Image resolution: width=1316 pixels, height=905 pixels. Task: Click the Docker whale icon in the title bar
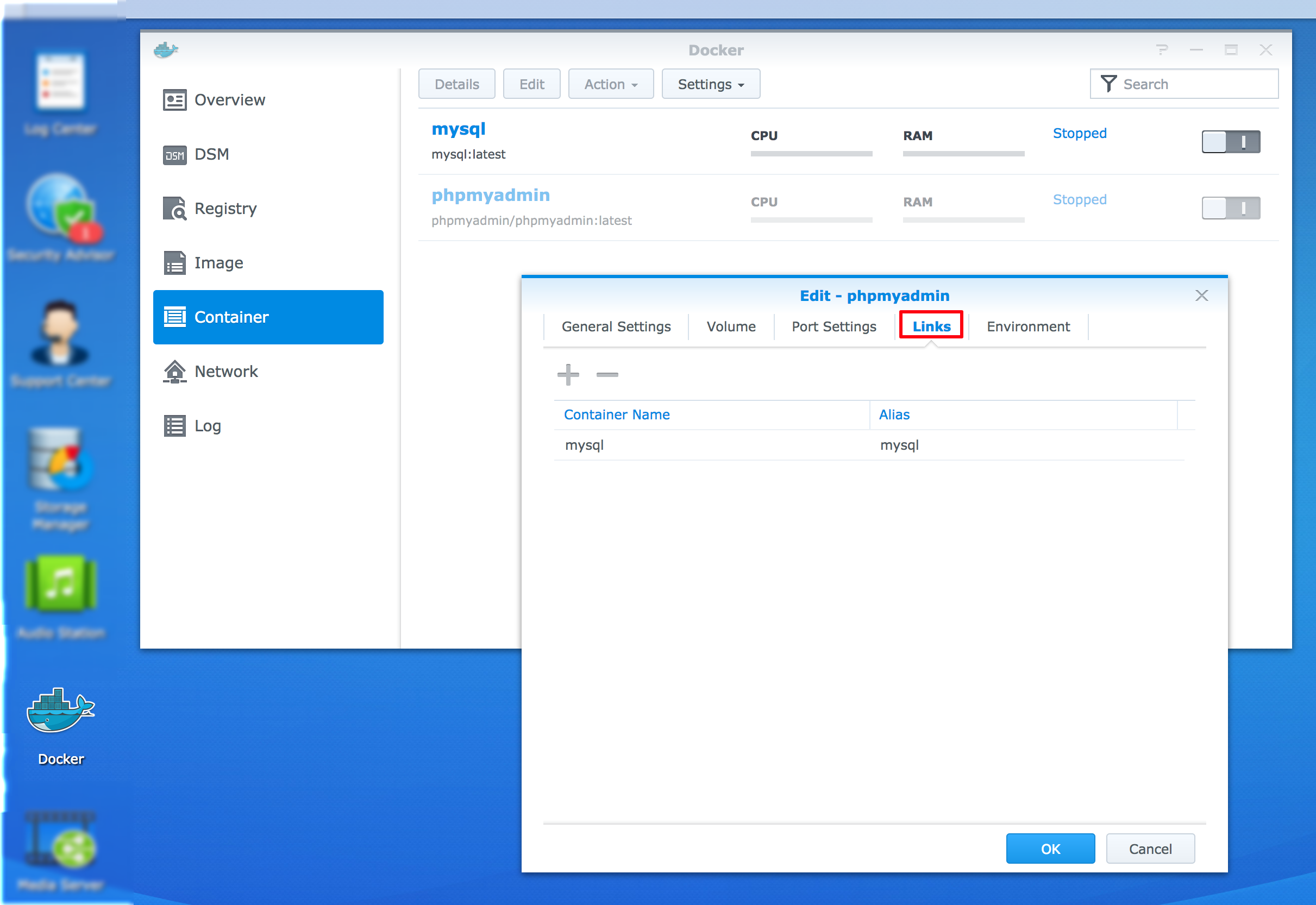click(166, 50)
